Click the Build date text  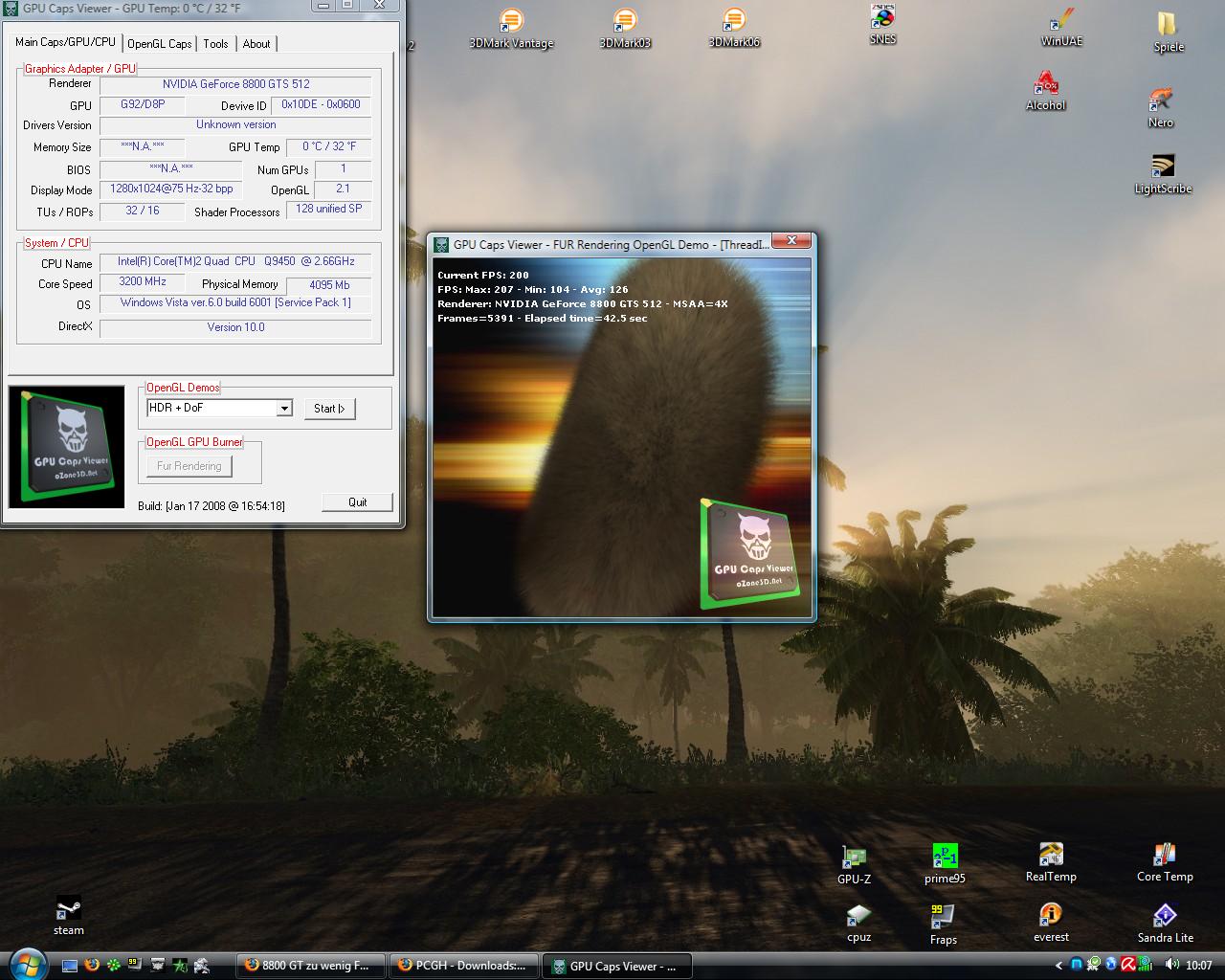point(212,505)
